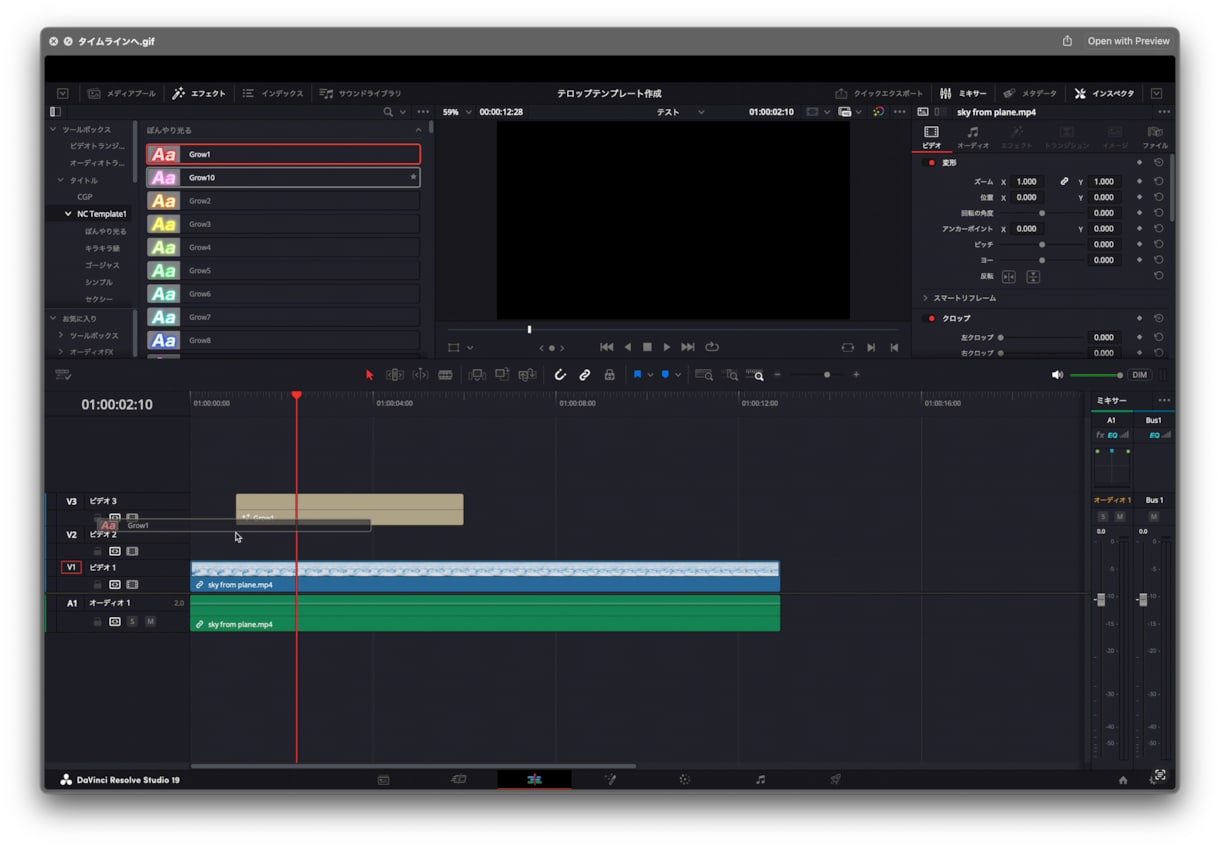The height and width of the screenshot is (847, 1220).
Task: Open the サウンドライブラリ panel
Action: [x=361, y=93]
